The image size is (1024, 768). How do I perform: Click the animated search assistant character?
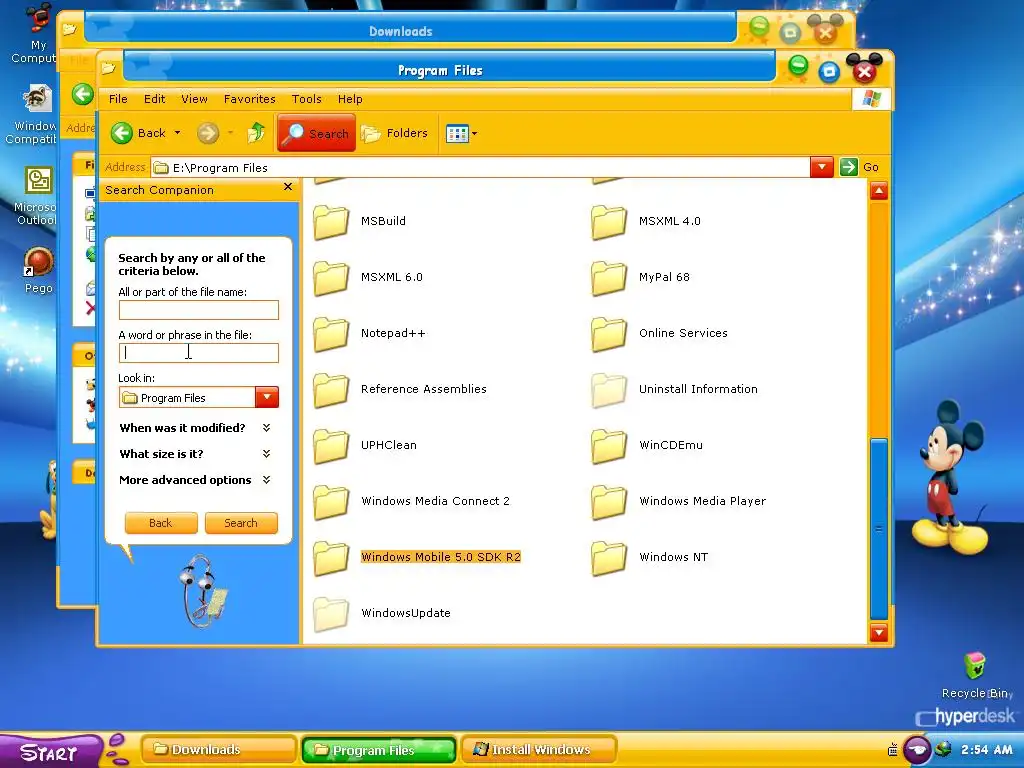pyautogui.click(x=203, y=592)
